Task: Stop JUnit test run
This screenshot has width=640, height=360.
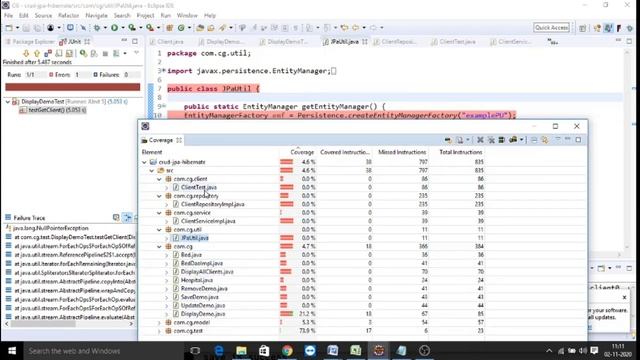Action: click(105, 53)
